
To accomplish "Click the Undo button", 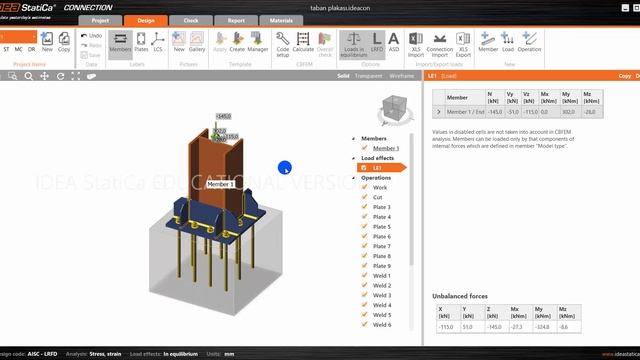I will pyautogui.click(x=91, y=36).
